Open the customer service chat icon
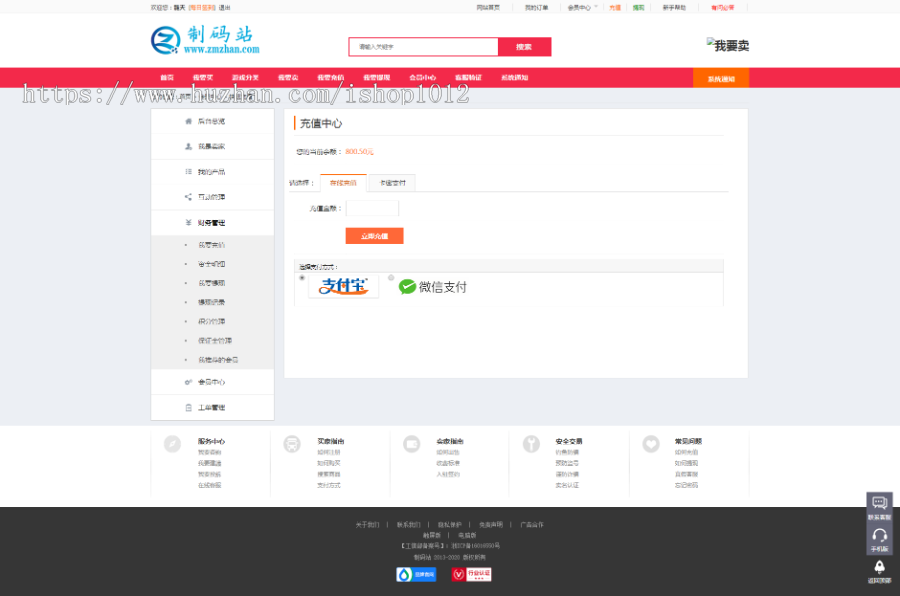 tap(879, 504)
